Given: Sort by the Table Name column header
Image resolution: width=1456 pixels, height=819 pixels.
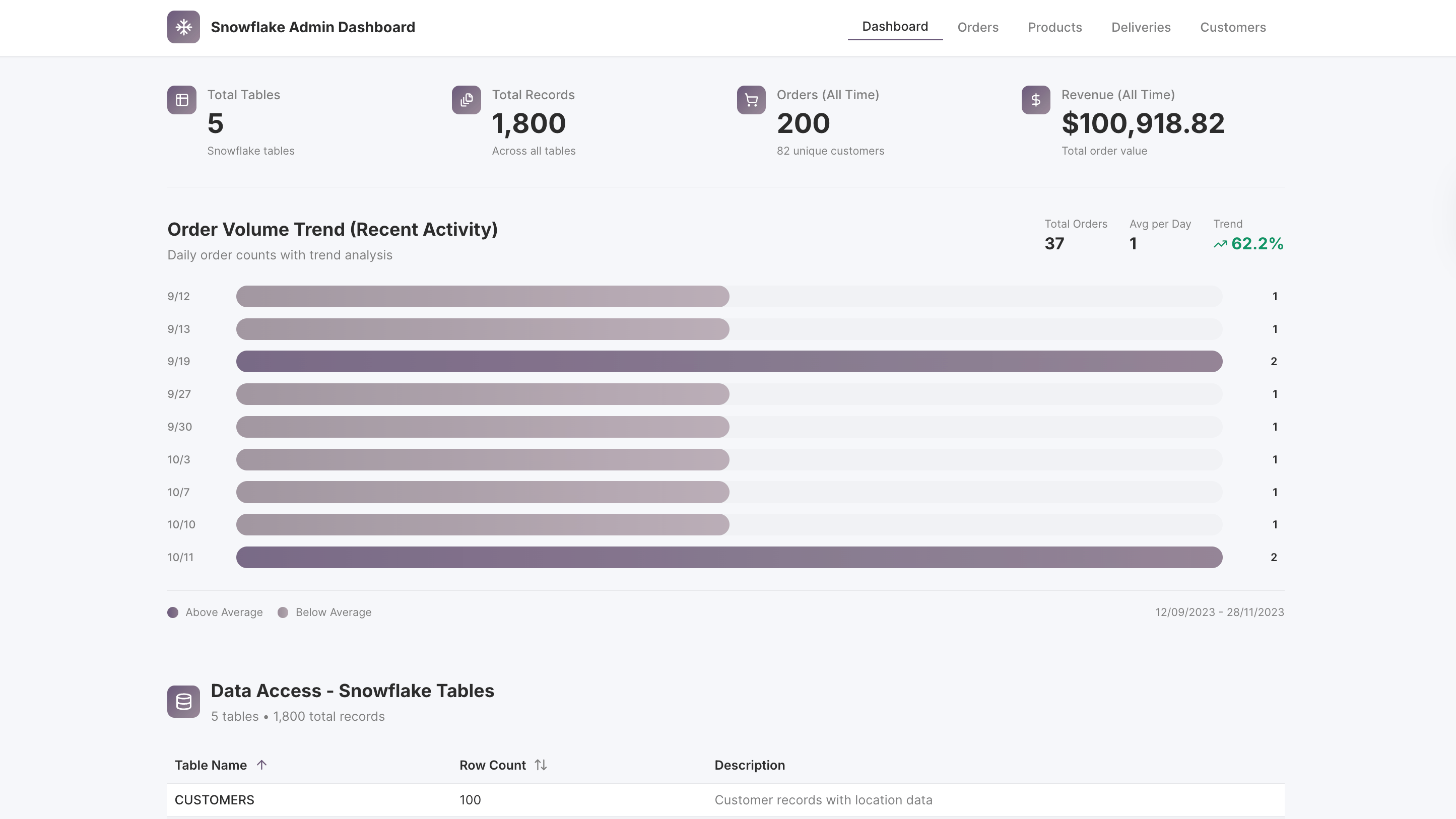Looking at the screenshot, I should click(211, 765).
